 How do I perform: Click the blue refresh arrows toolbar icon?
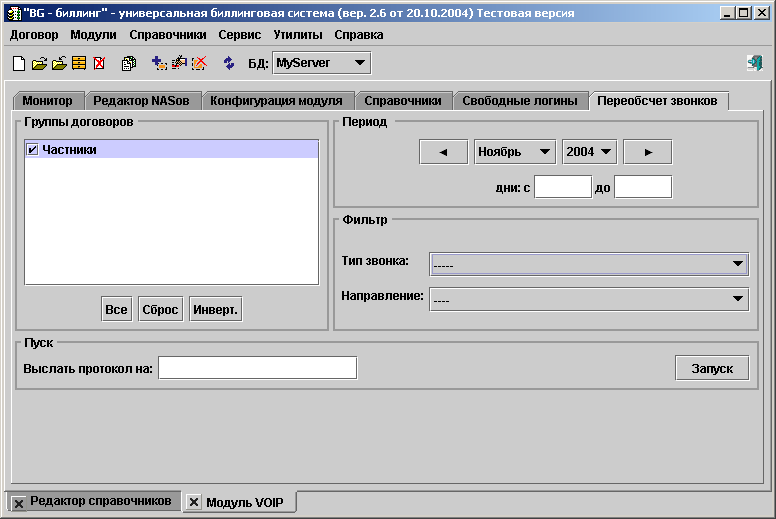point(229,63)
